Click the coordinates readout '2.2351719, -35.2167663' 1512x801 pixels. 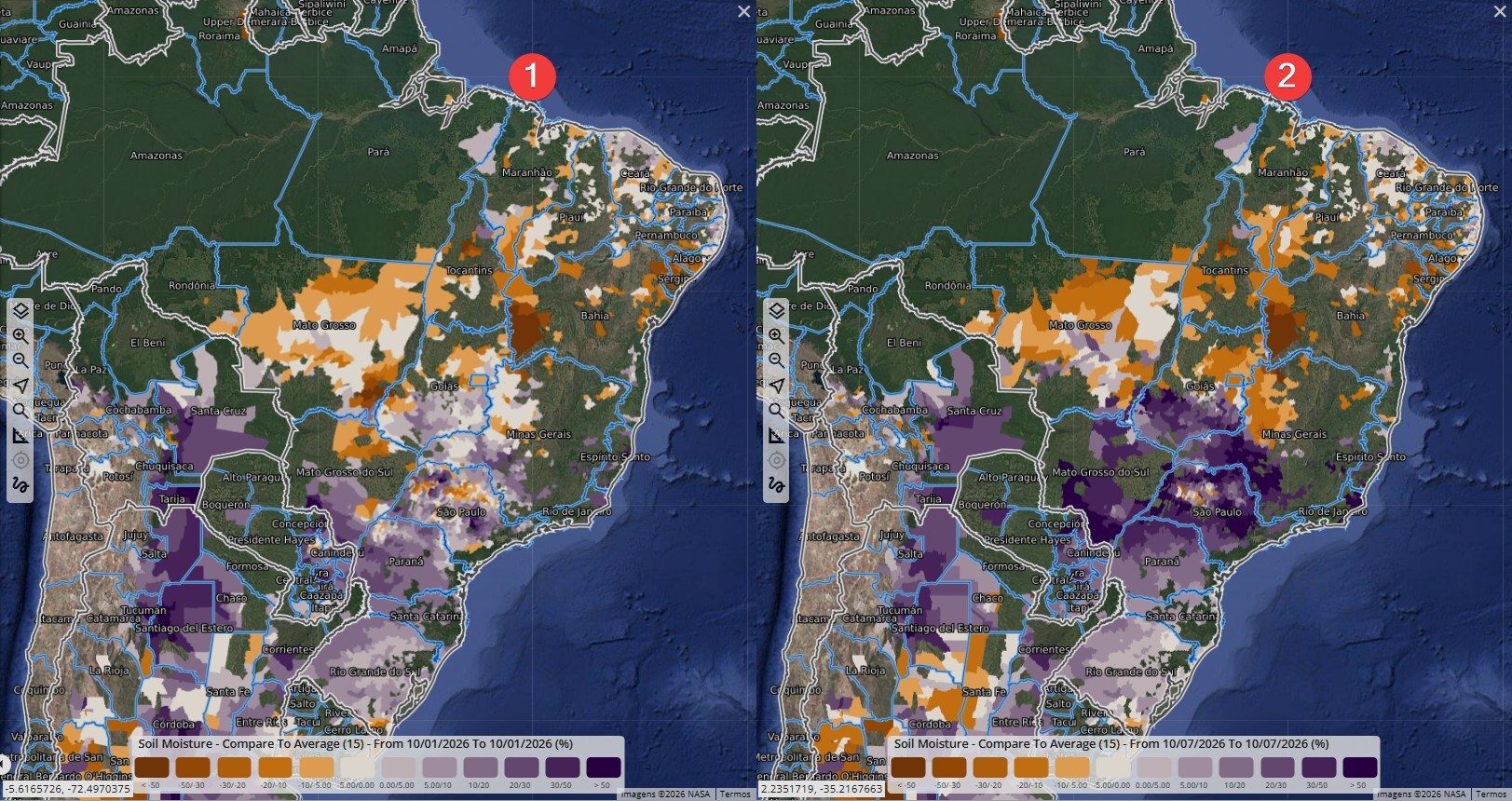point(822,789)
